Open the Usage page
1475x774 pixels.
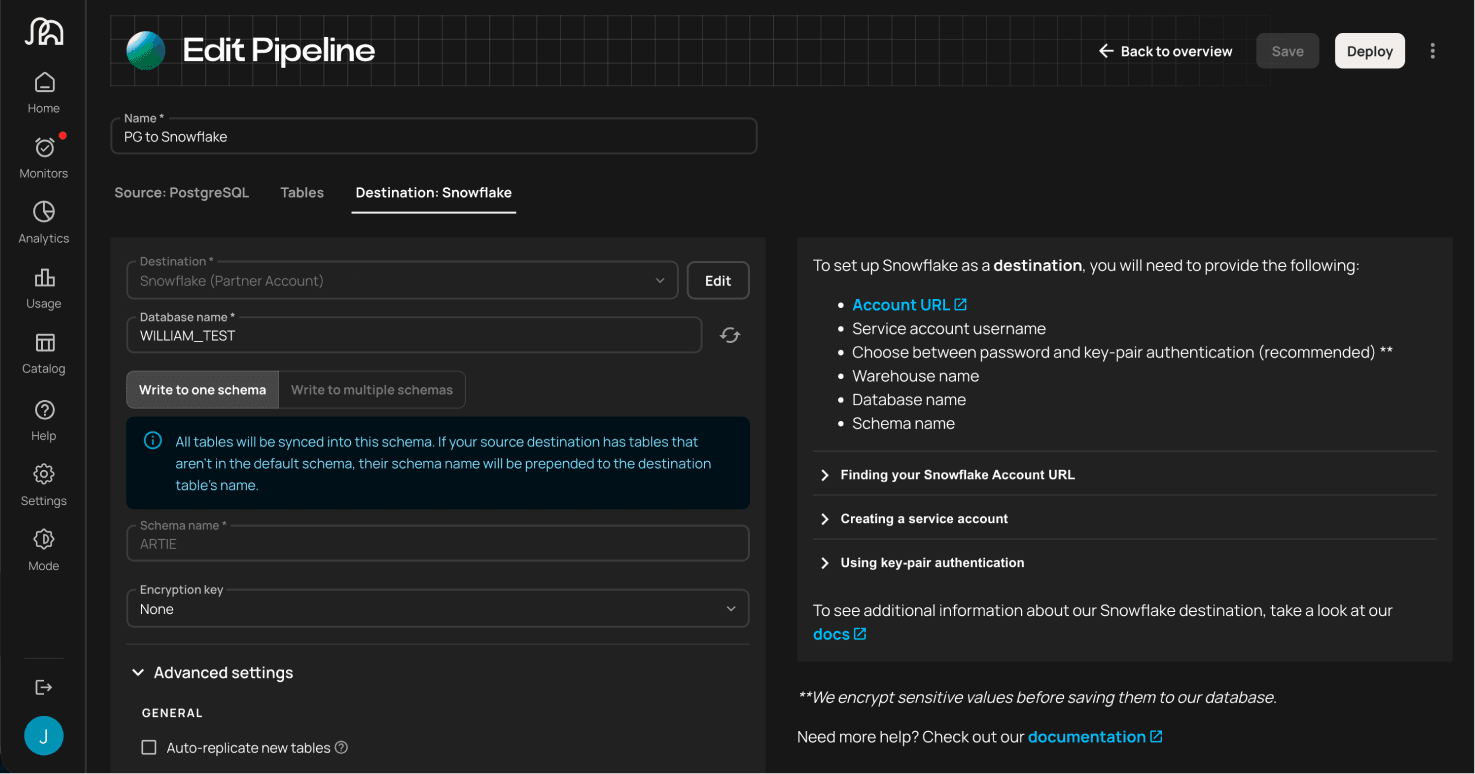[44, 288]
